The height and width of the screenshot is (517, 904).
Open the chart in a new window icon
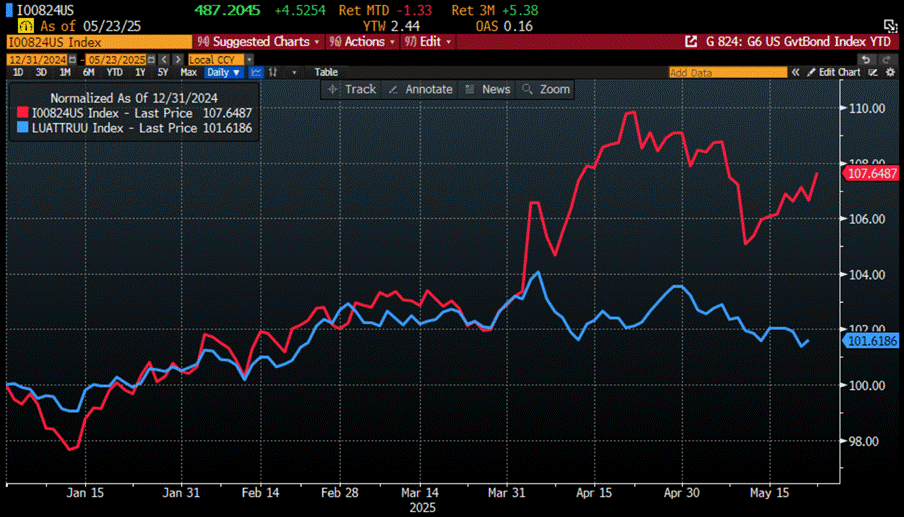691,41
